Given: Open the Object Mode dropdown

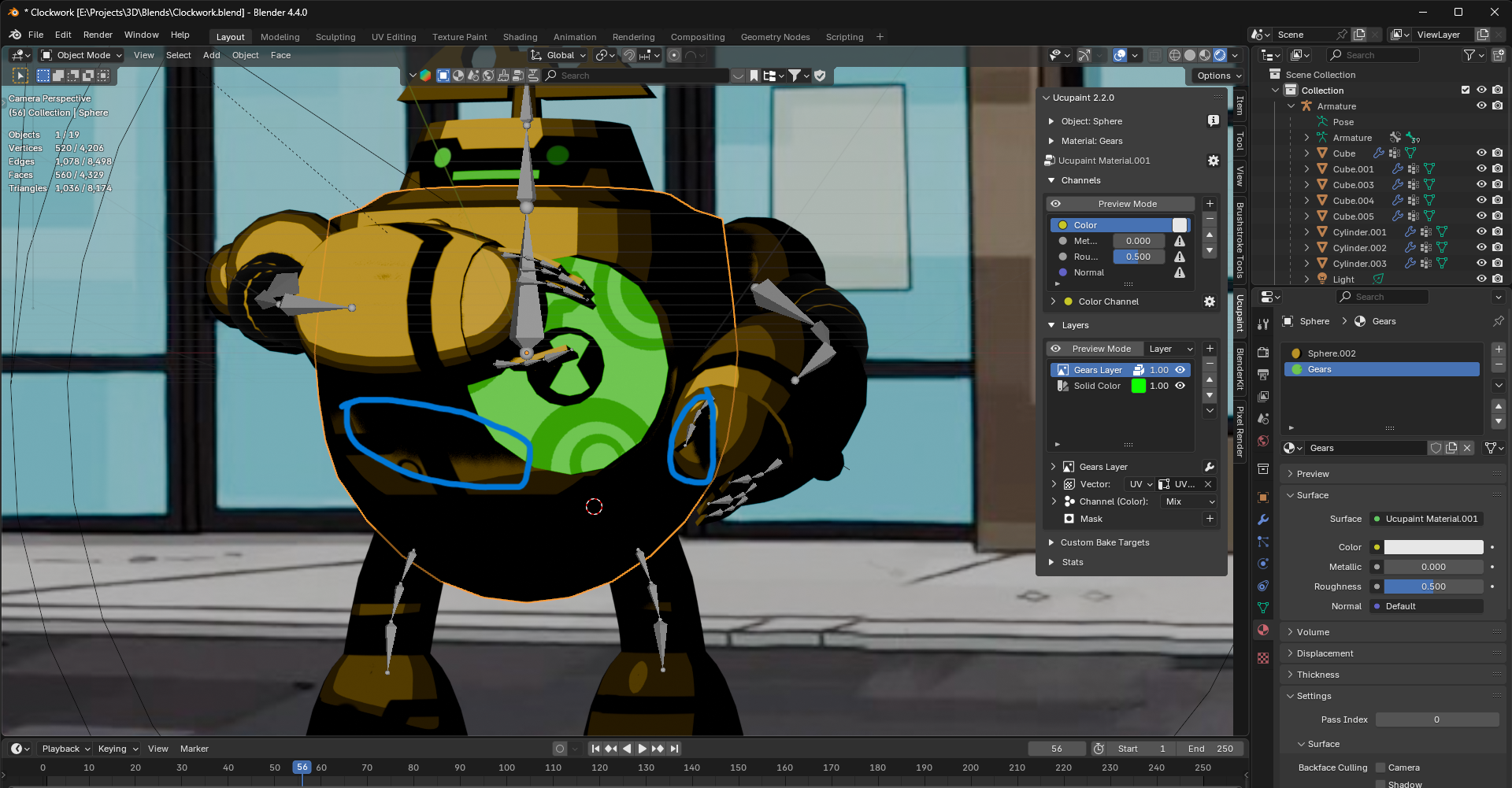Looking at the screenshot, I should click(x=82, y=55).
